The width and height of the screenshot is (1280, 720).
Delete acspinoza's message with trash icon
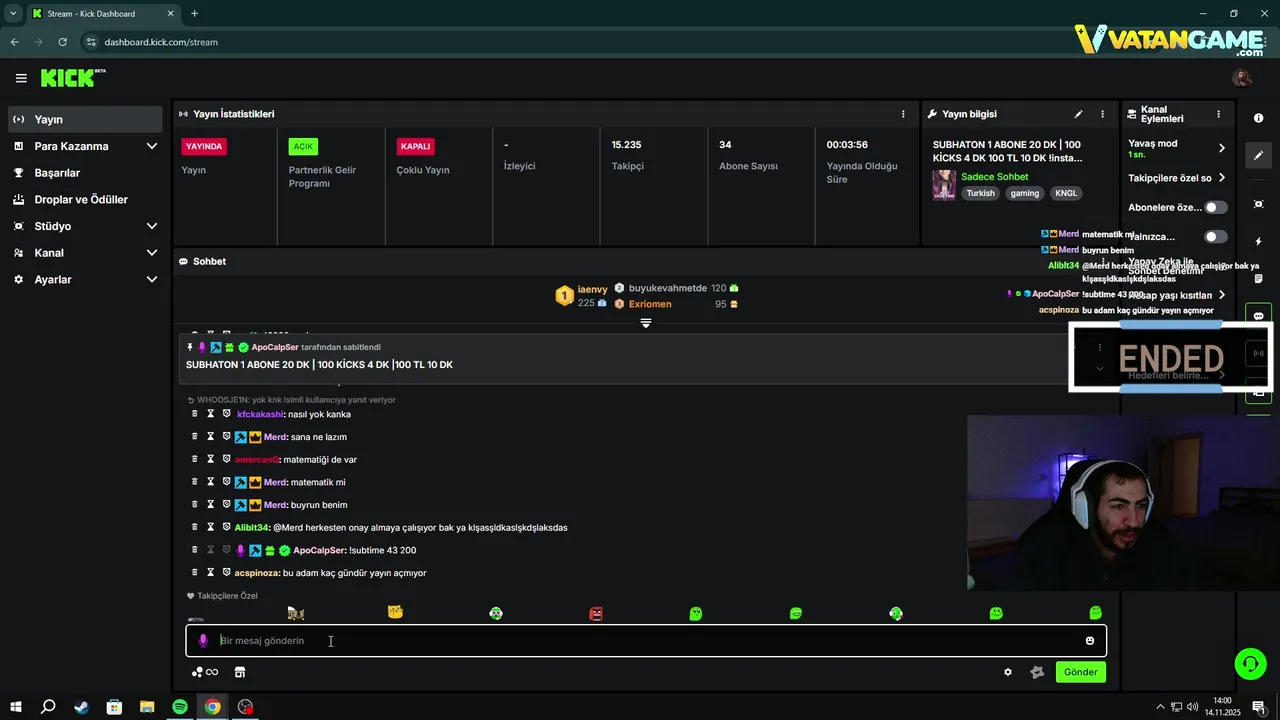[x=195, y=573]
